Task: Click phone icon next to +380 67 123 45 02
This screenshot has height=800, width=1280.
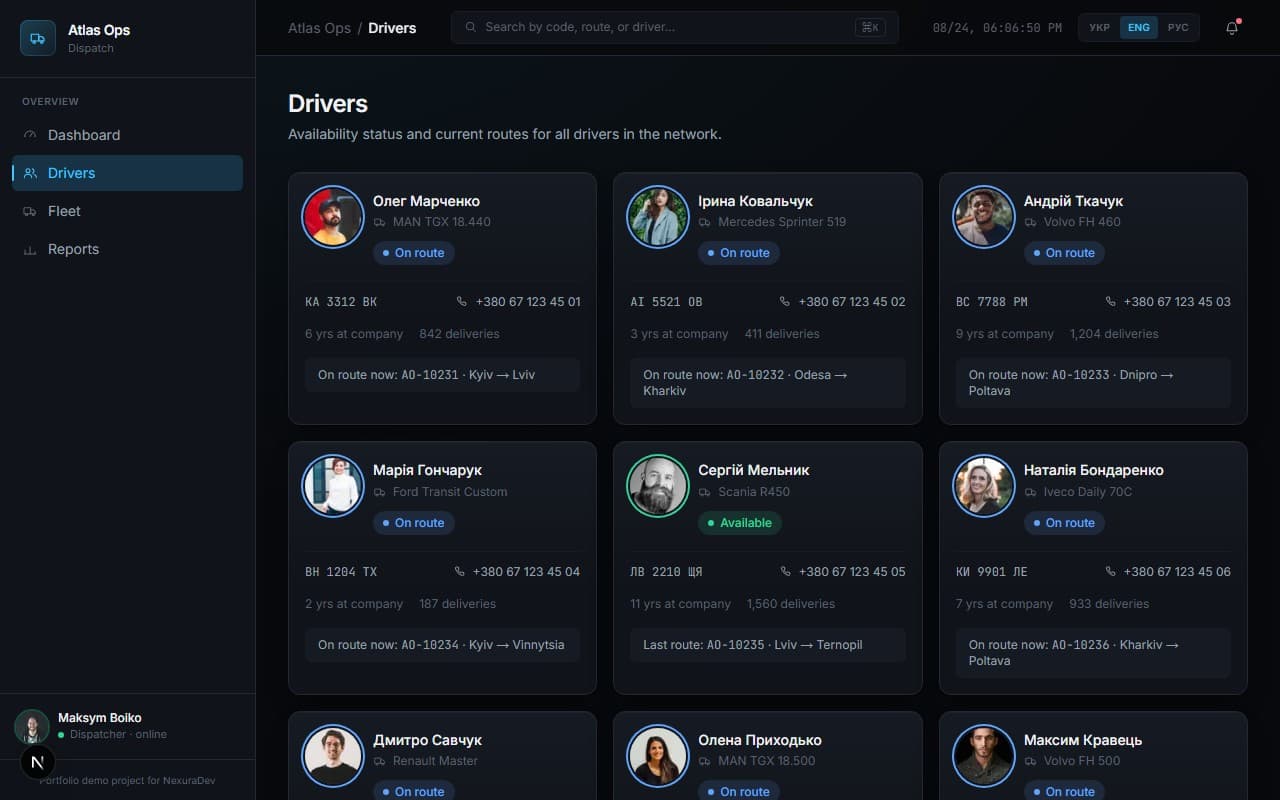Action: click(786, 301)
